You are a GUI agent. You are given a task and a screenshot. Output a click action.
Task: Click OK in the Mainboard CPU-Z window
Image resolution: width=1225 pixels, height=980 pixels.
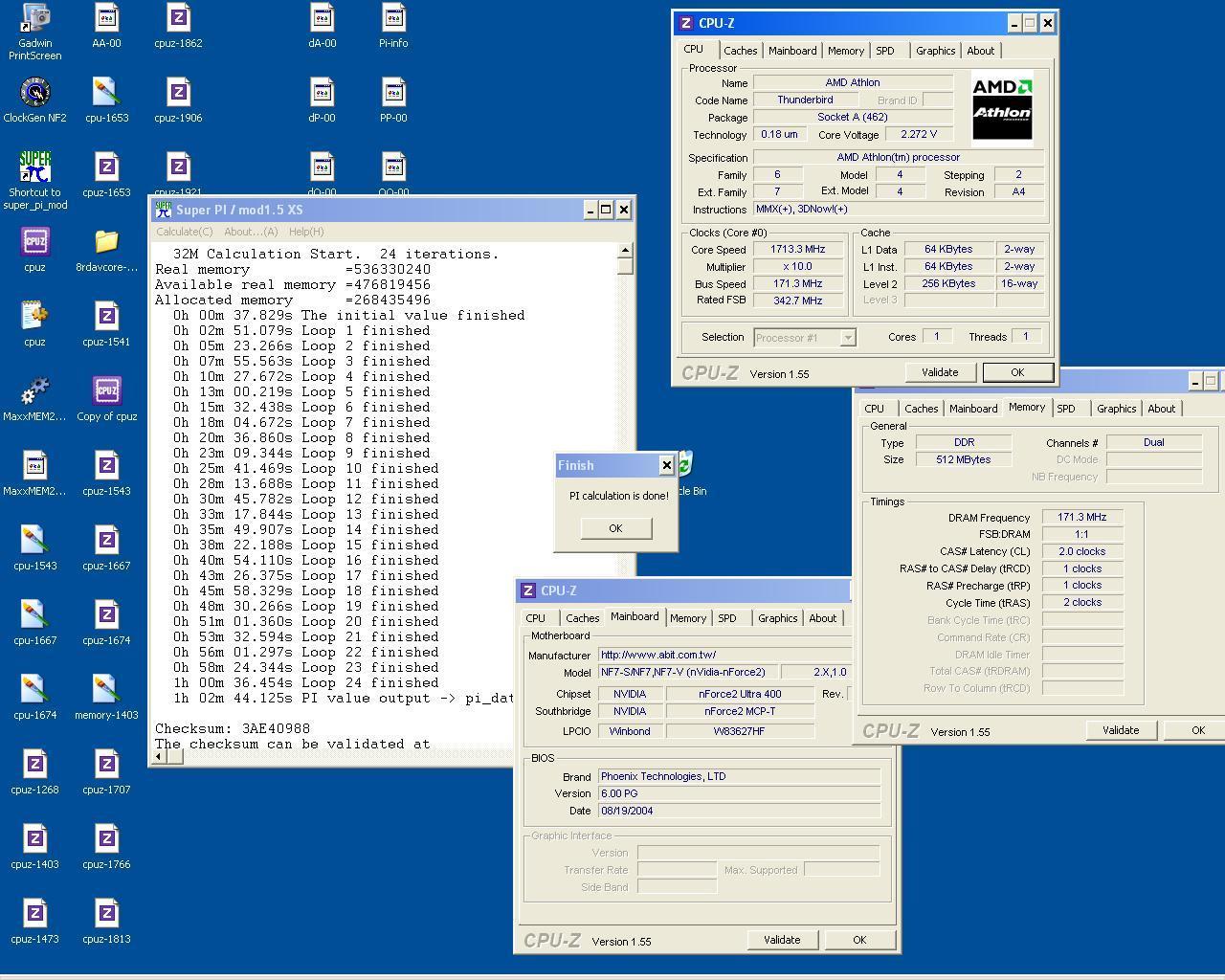click(859, 940)
